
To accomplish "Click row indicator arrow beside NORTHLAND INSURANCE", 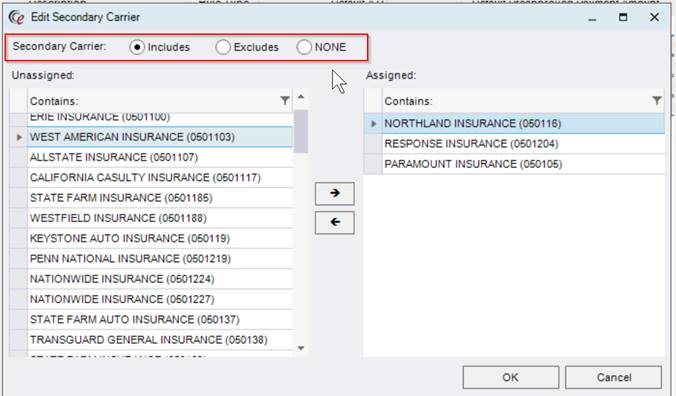I will coord(373,124).
